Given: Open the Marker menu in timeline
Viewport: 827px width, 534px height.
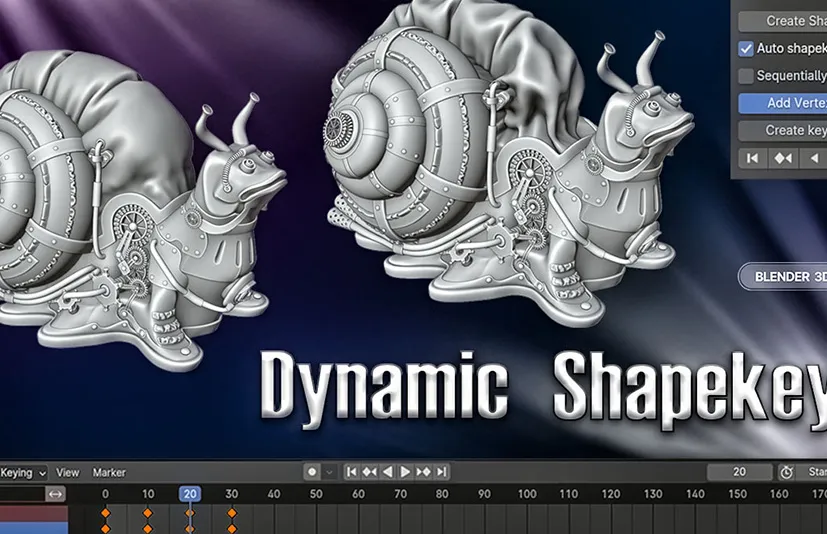Looking at the screenshot, I should tap(109, 472).
